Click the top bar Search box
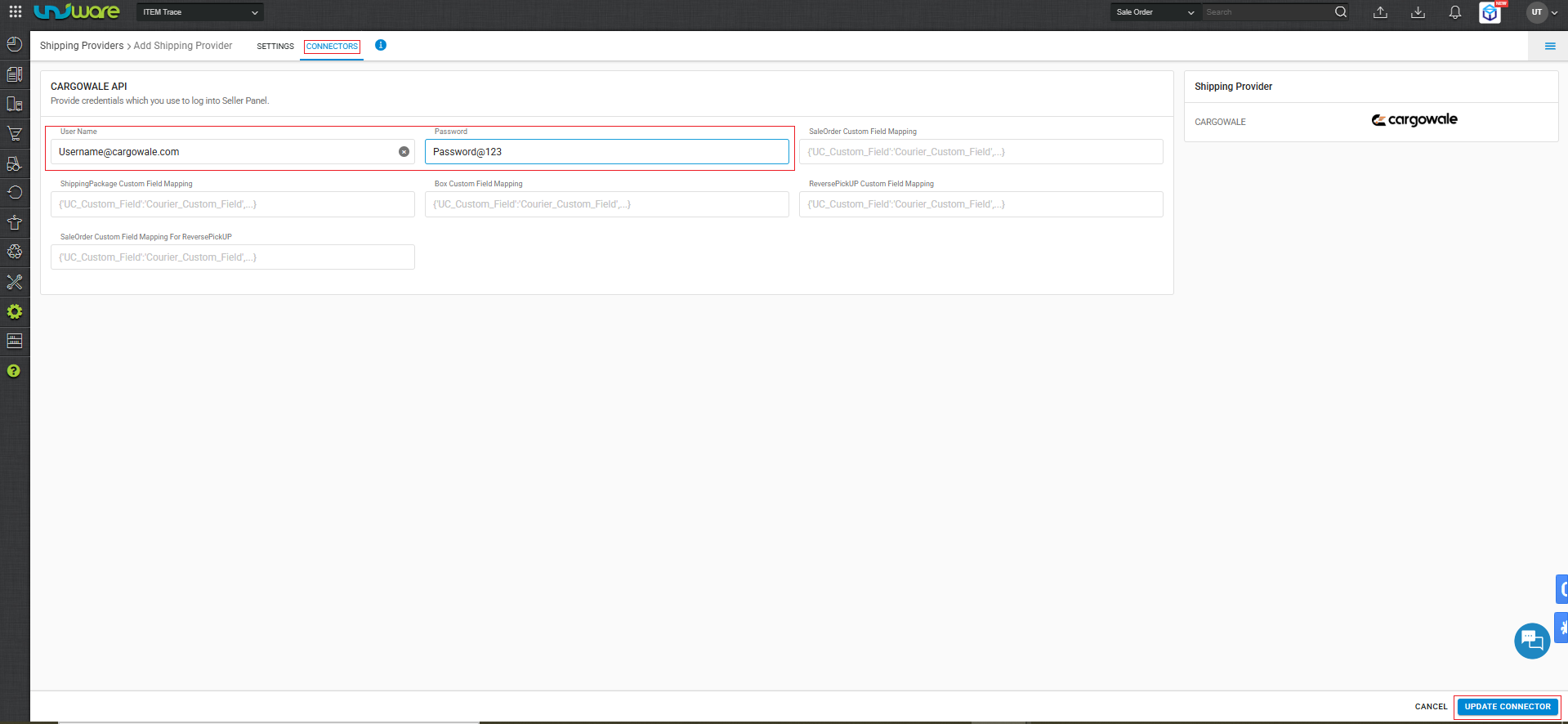 tap(1266, 12)
